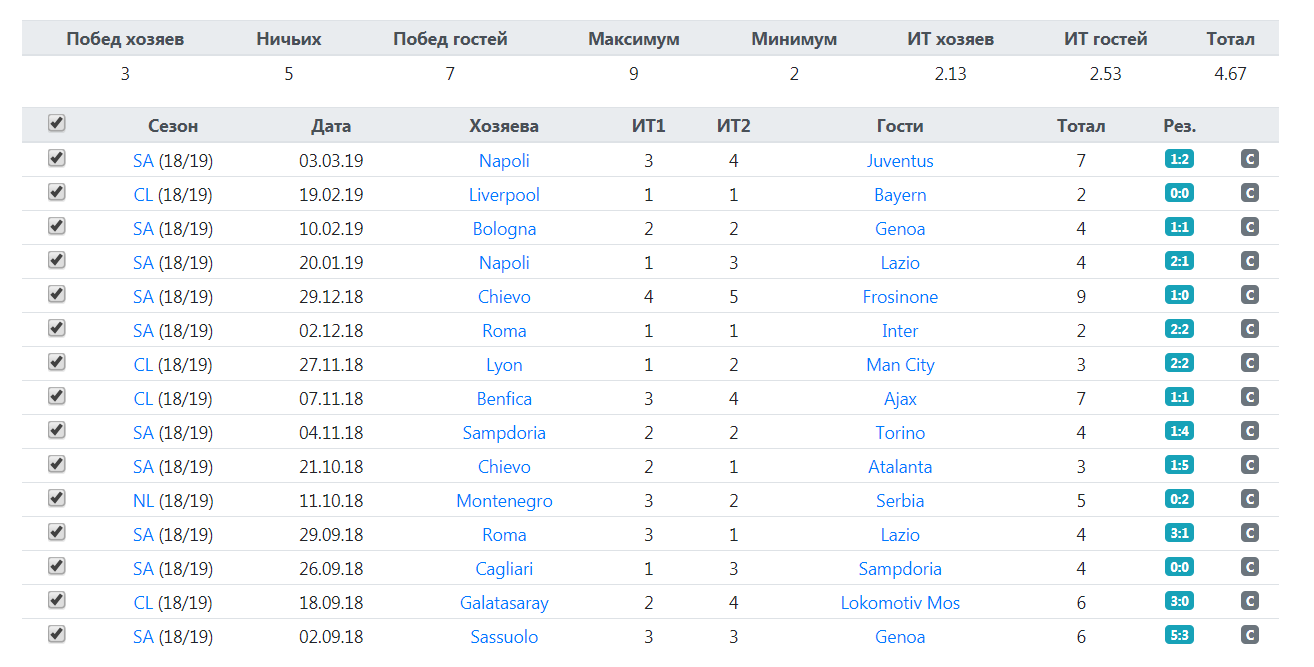Open the 5:3 result badge for Sassuolo–Genoa
The width and height of the screenshot is (1314, 667).
1179,635
